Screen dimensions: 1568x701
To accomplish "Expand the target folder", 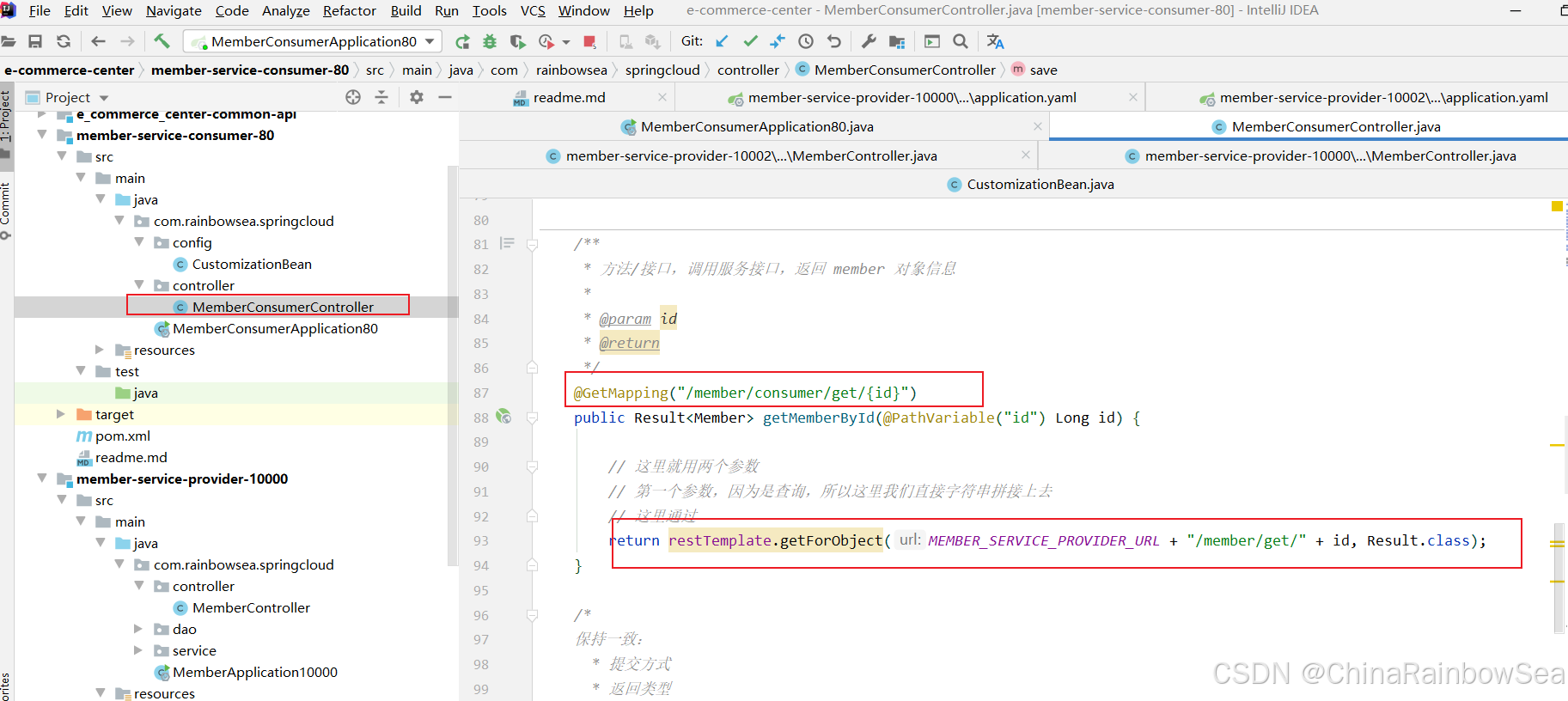I will point(60,414).
